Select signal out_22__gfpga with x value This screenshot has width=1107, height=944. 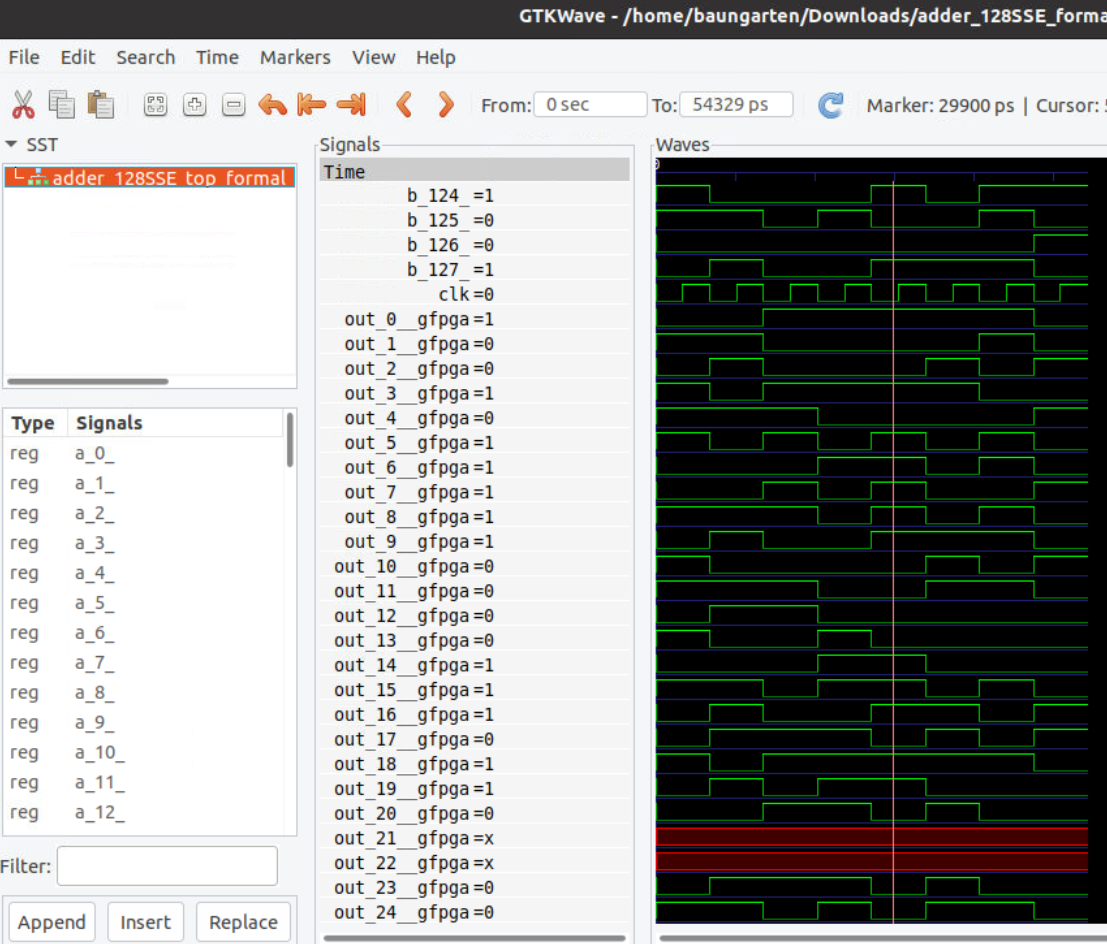click(x=474, y=863)
